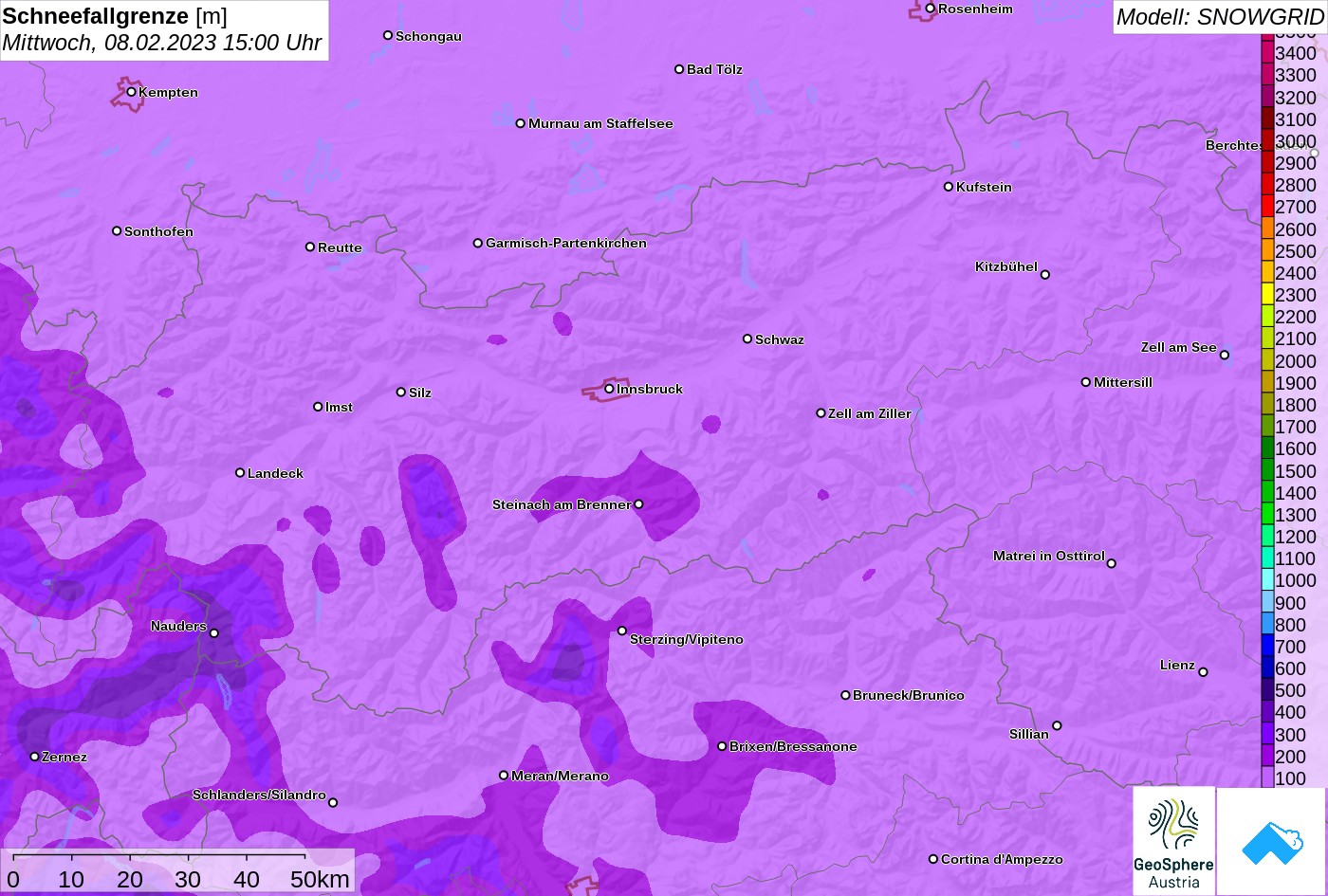Click the GeoSphere Austria logo

coord(1173,841)
